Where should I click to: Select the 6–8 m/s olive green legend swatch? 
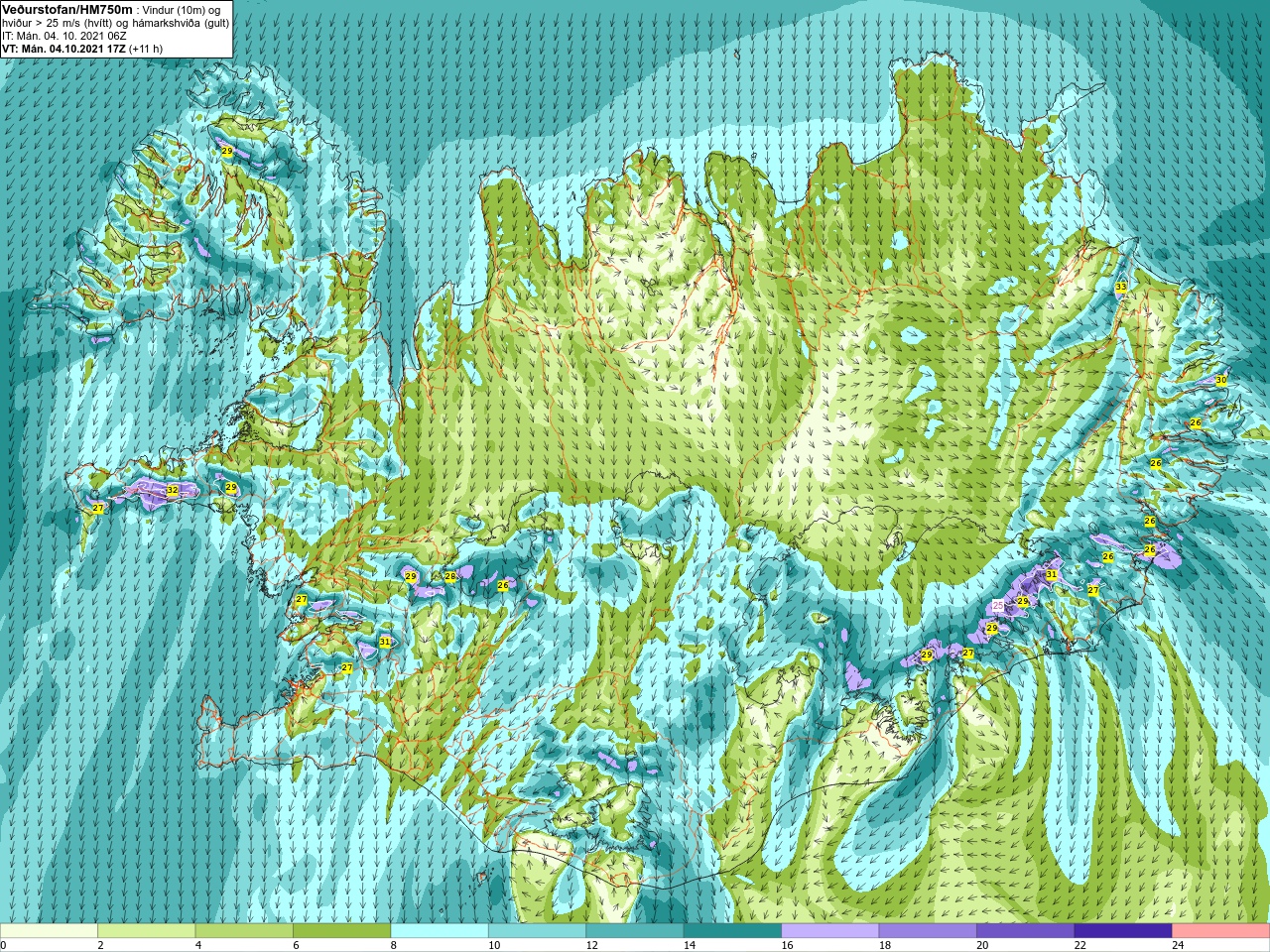click(341, 931)
